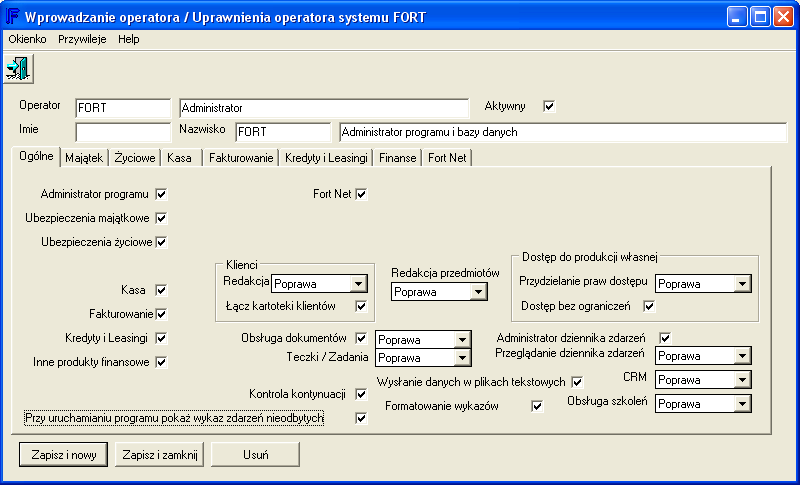Toggle Łącz kartoteki klientów checkbox
800x485 pixels.
[x=361, y=306]
